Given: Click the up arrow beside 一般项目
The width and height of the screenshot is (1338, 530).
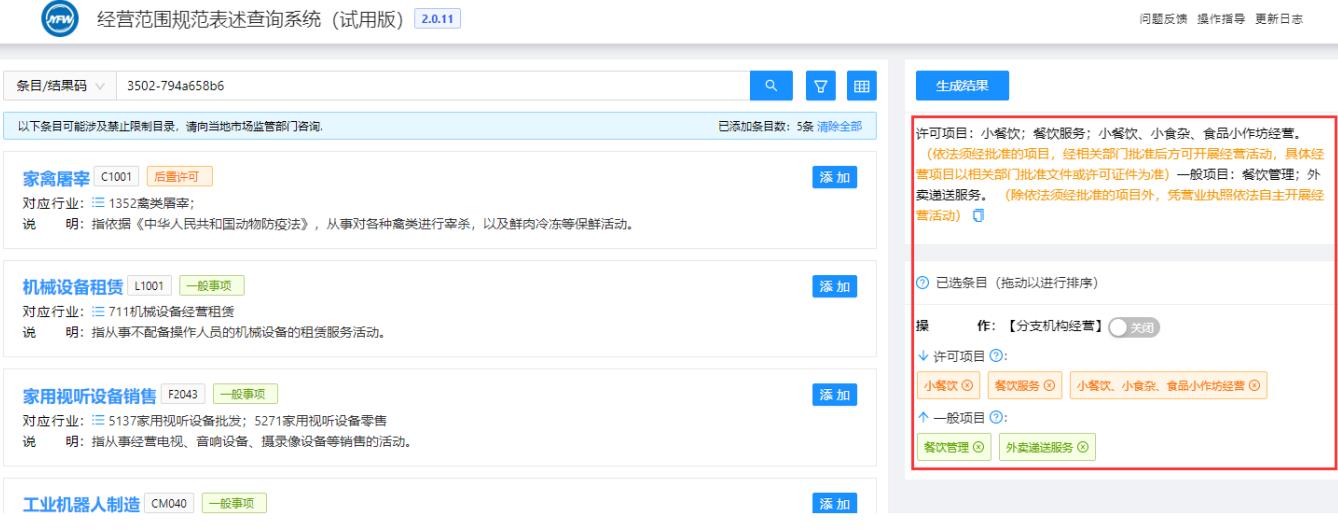Looking at the screenshot, I should tap(921, 417).
